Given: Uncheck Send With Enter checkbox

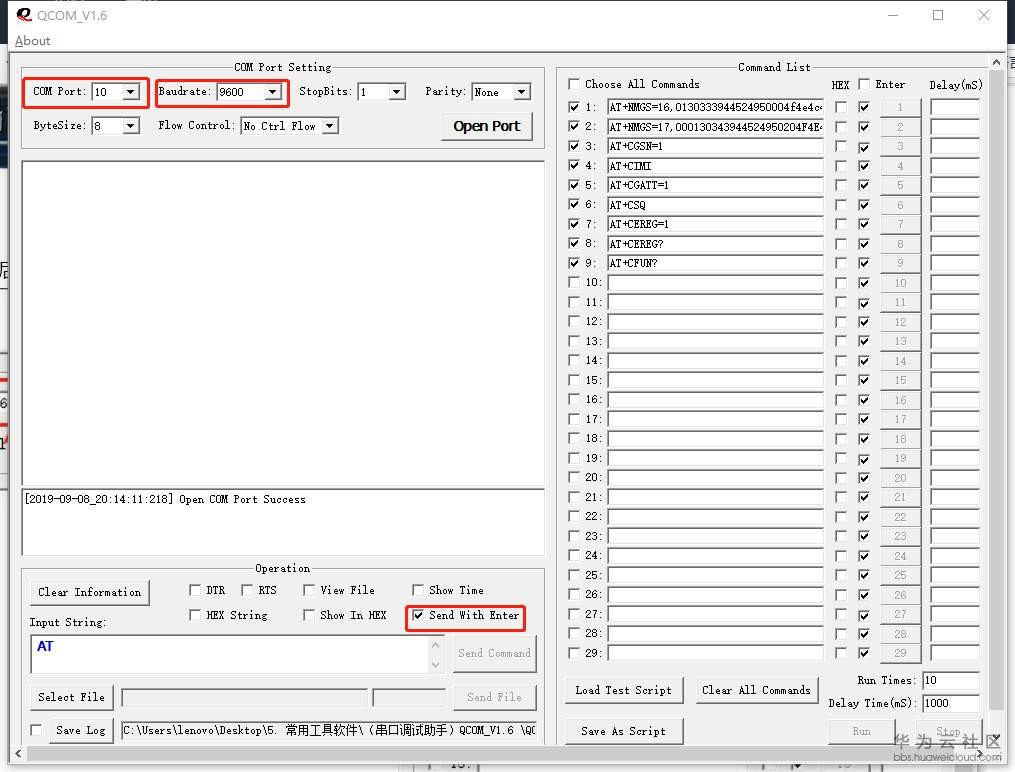Looking at the screenshot, I should tap(418, 615).
